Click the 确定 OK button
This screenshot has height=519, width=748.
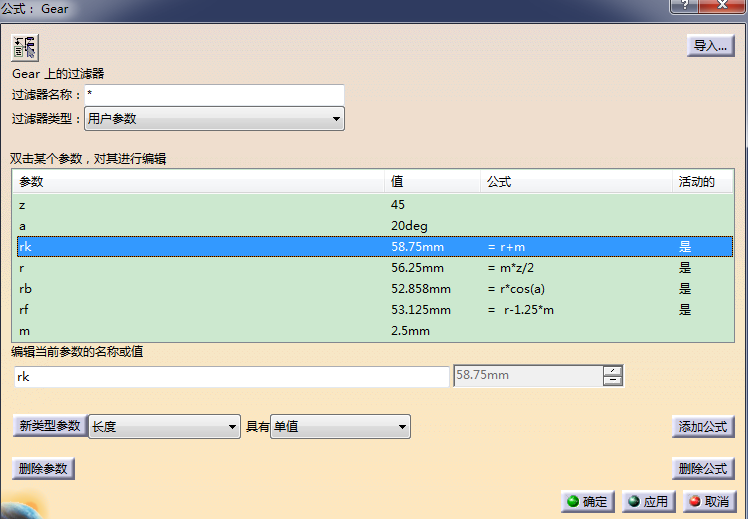point(587,502)
